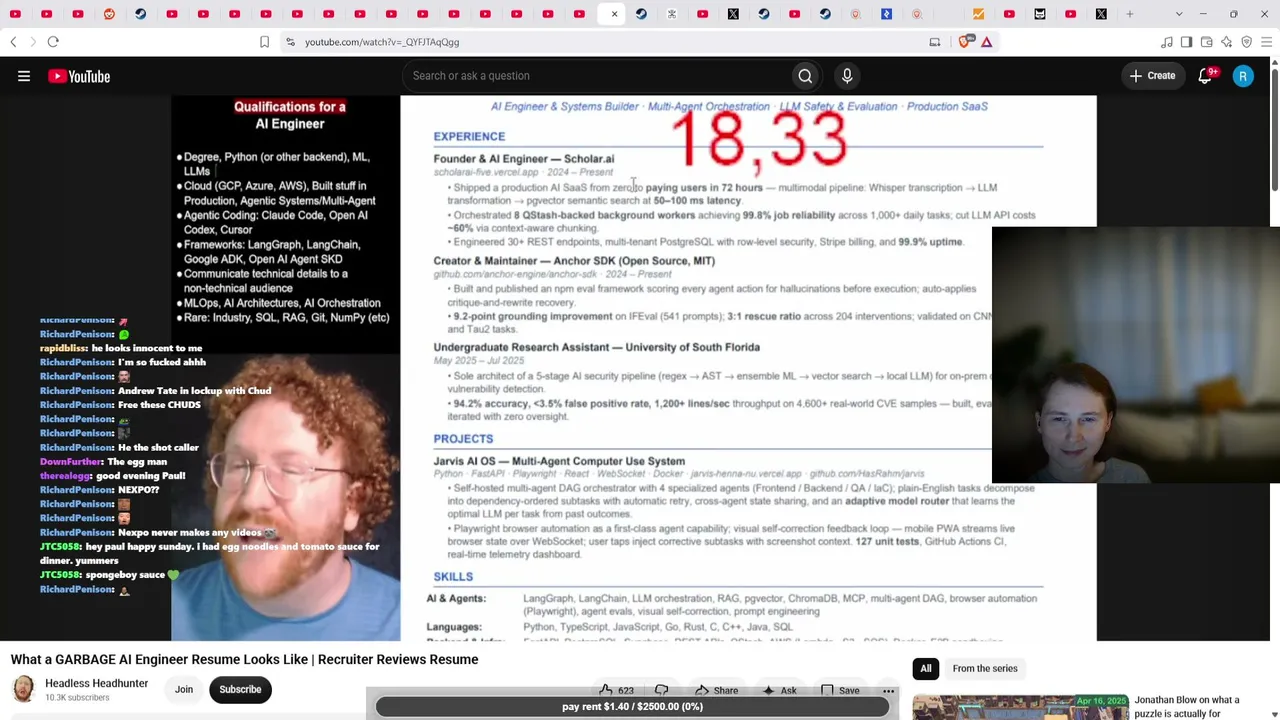Click the 'Founder & AI Engineer — Scholar.ai' heading
This screenshot has width=1280, height=720.
click(524, 159)
